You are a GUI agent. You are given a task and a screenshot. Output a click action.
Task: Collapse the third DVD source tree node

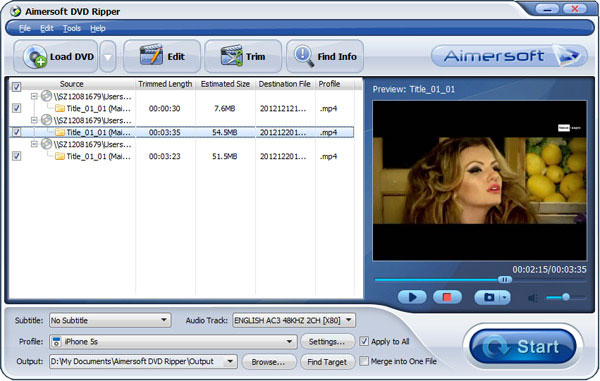(x=34, y=144)
